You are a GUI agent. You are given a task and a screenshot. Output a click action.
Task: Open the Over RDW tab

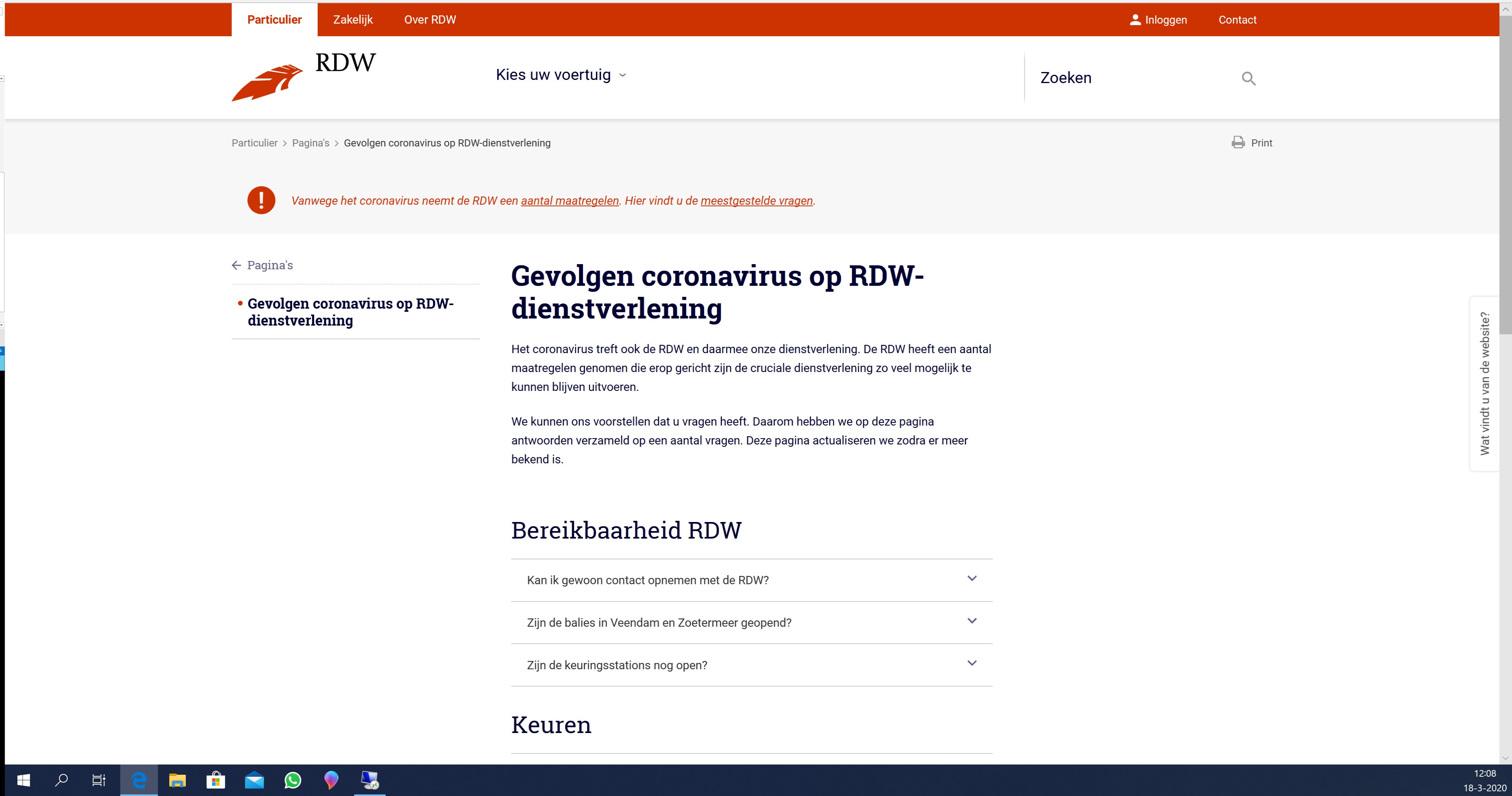pyautogui.click(x=429, y=19)
